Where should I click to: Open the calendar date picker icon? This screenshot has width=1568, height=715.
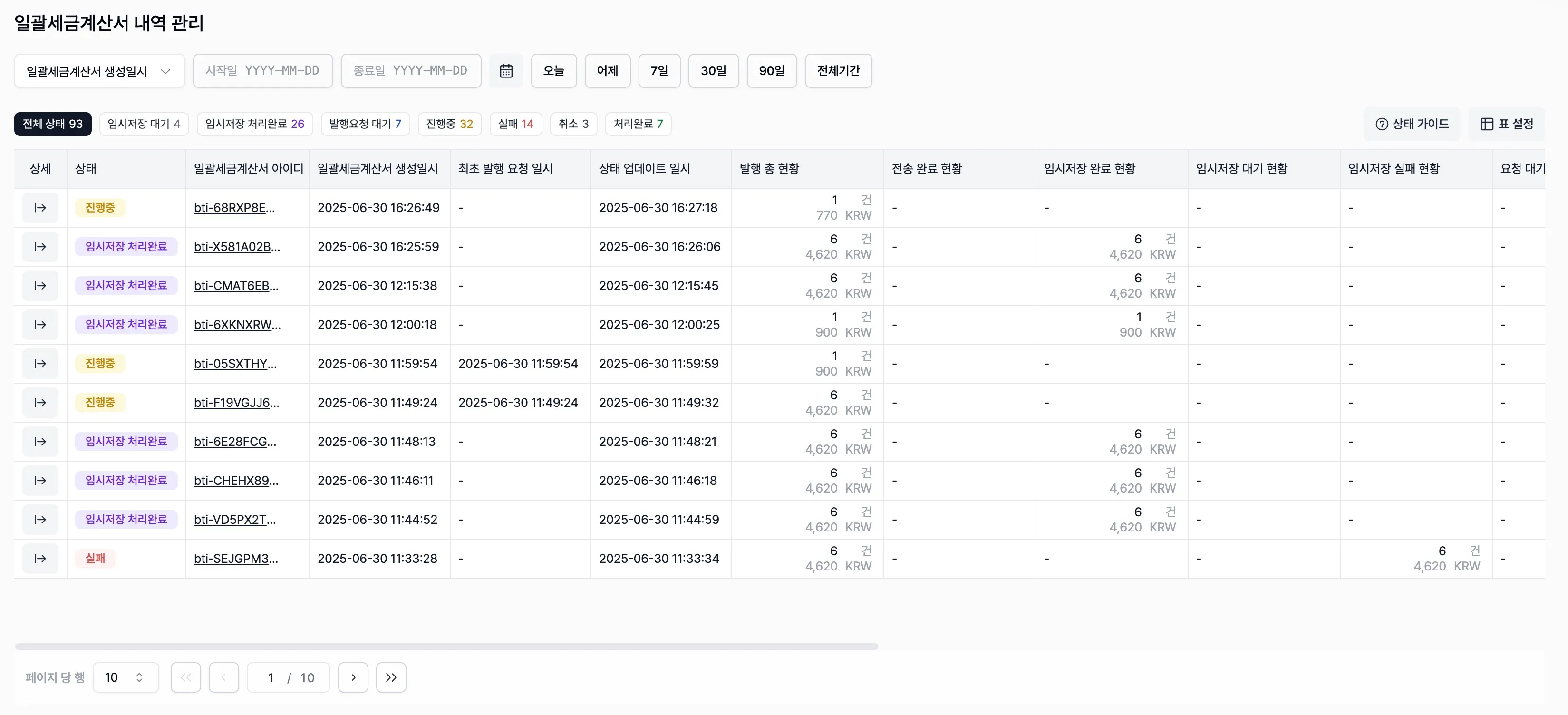(506, 70)
